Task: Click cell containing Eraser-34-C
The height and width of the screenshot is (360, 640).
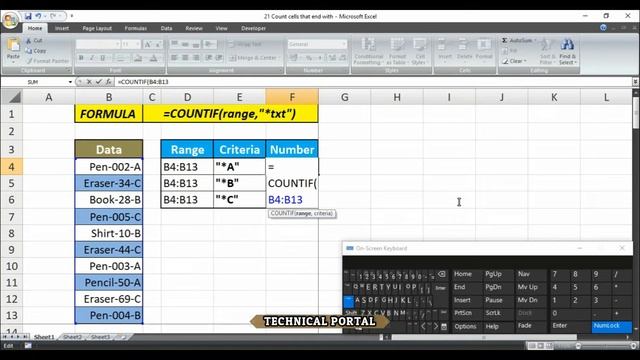Action: [x=109, y=183]
